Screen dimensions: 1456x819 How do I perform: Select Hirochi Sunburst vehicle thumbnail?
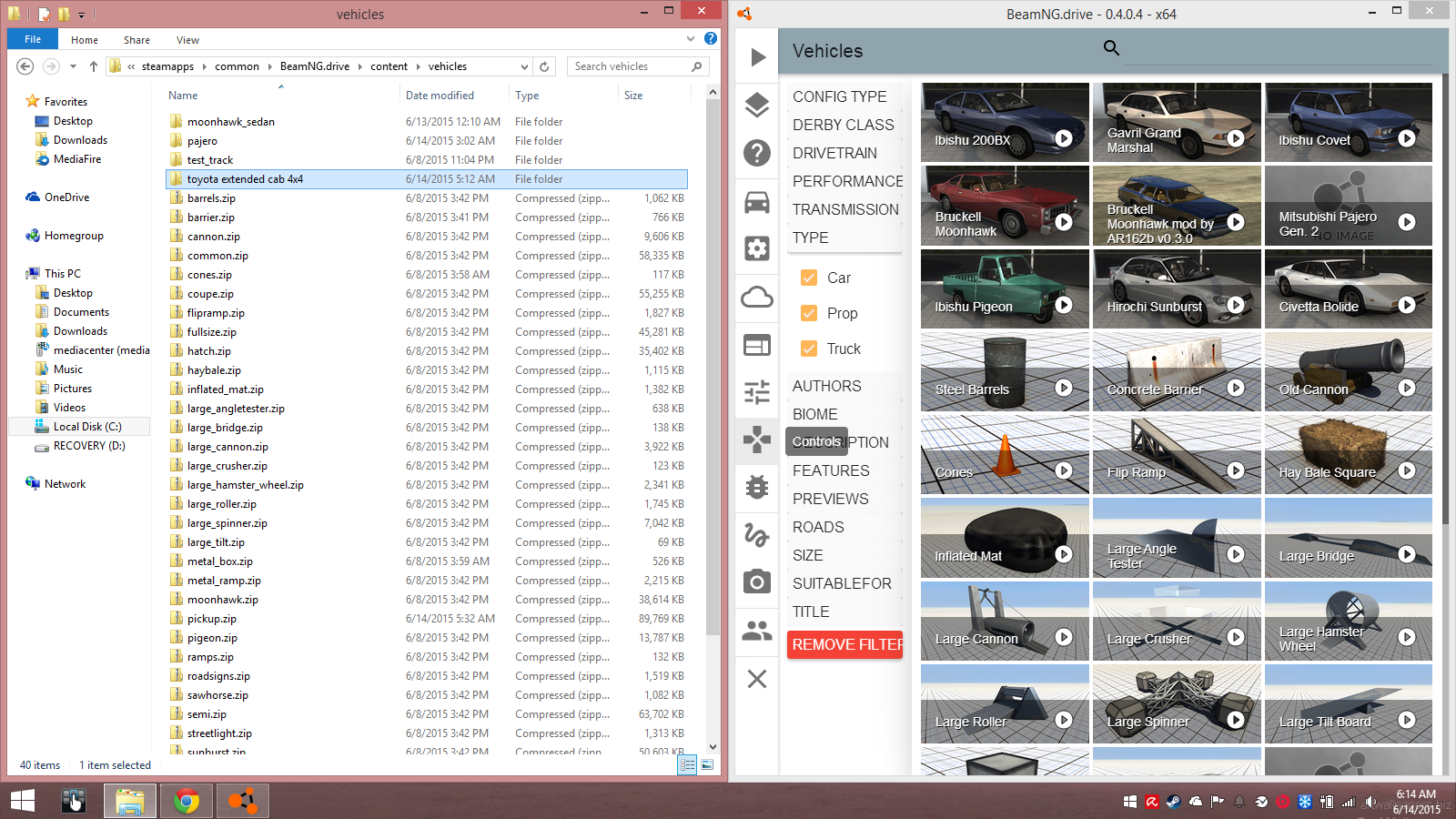(x=1177, y=288)
